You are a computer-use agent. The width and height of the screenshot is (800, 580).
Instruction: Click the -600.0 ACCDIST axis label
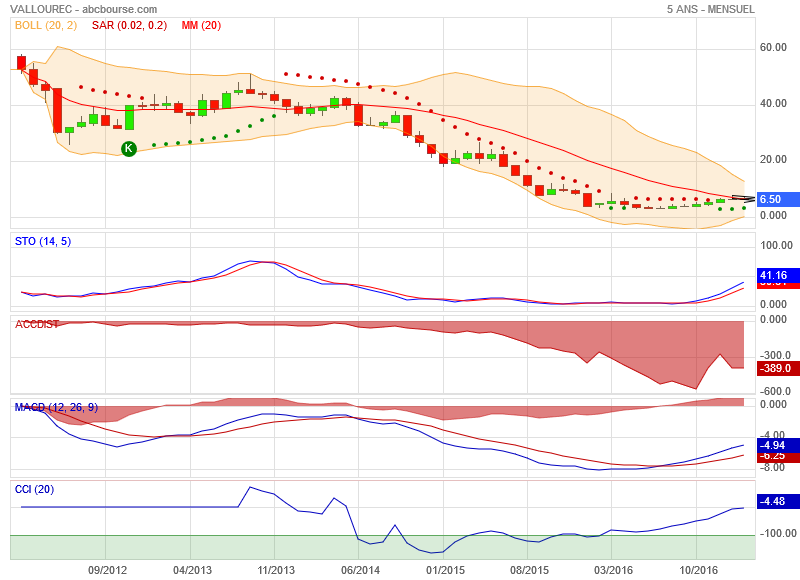775,391
